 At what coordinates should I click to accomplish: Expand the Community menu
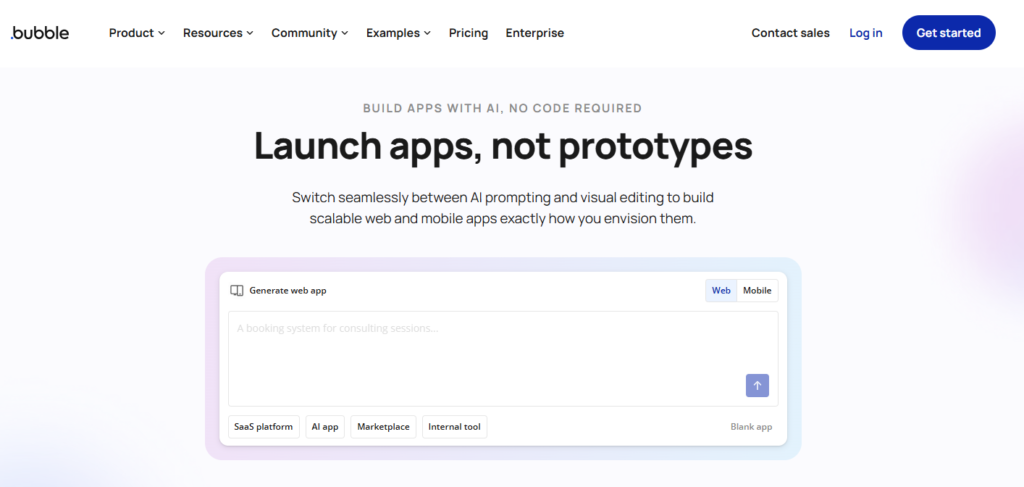(310, 33)
